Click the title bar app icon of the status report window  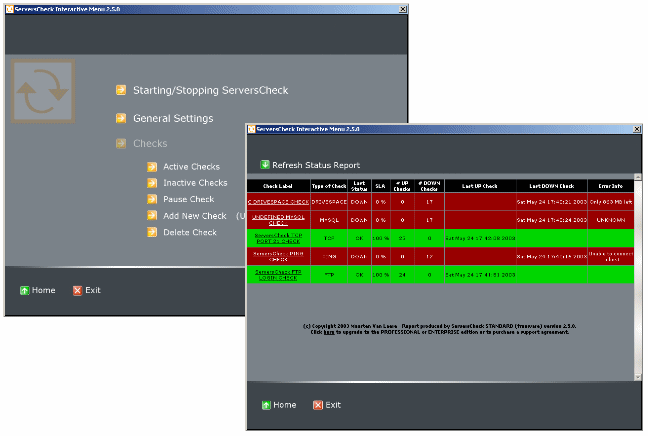point(251,129)
